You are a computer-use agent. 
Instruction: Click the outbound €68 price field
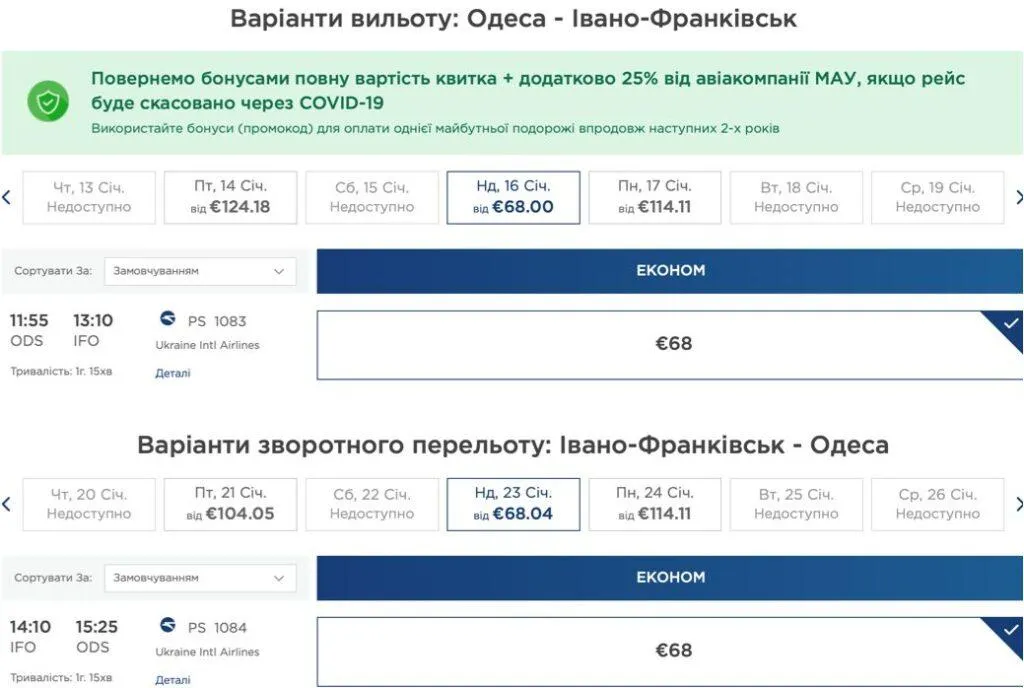coord(670,344)
